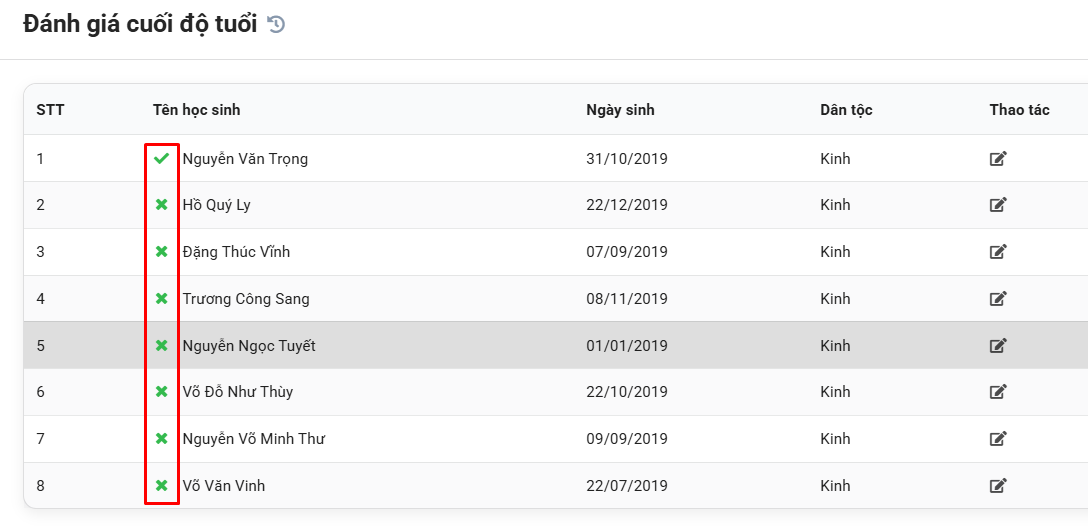The image size is (1088, 530).
Task: Click the STT column header
Action: 50,110
